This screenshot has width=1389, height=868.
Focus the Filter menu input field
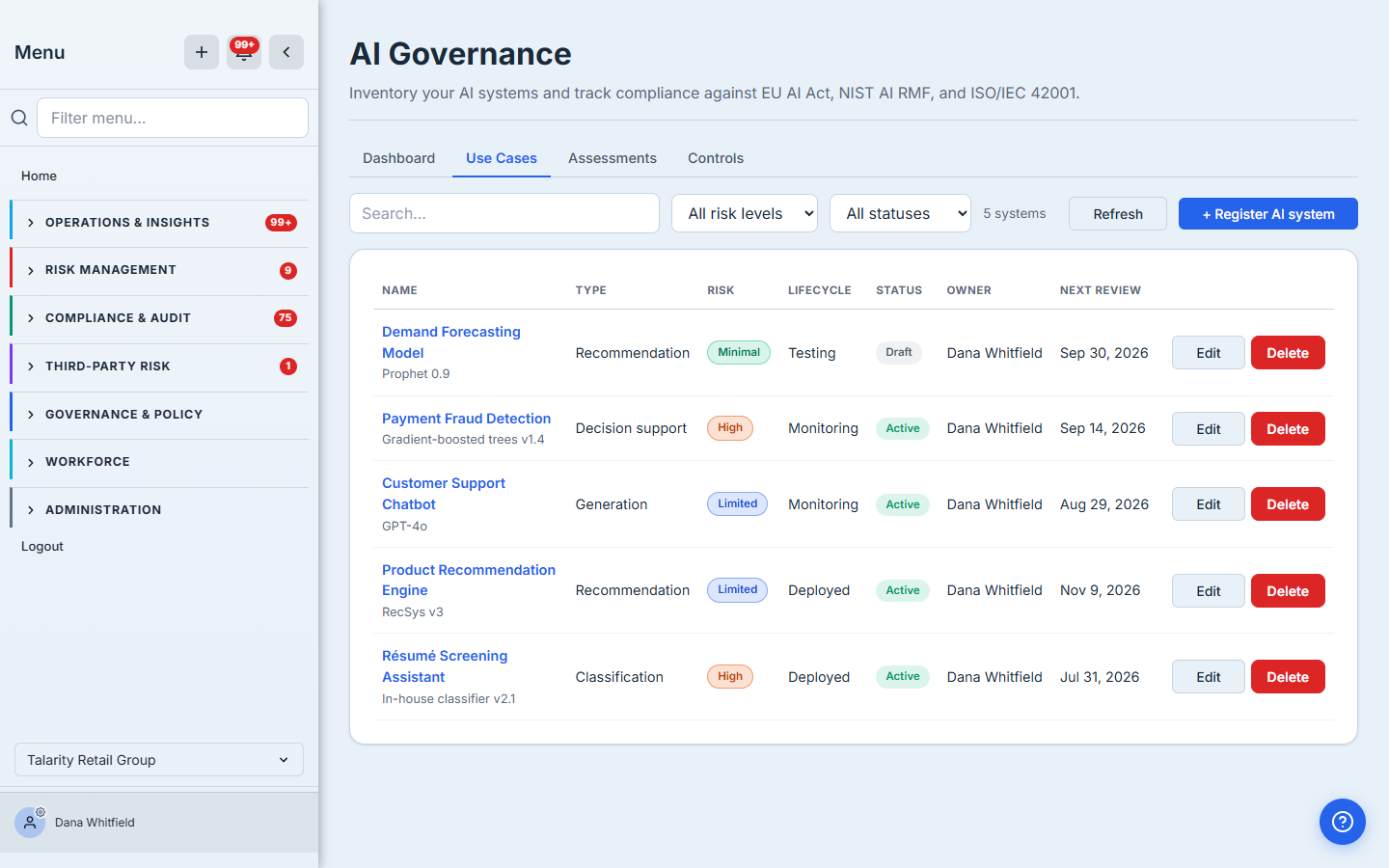173,118
